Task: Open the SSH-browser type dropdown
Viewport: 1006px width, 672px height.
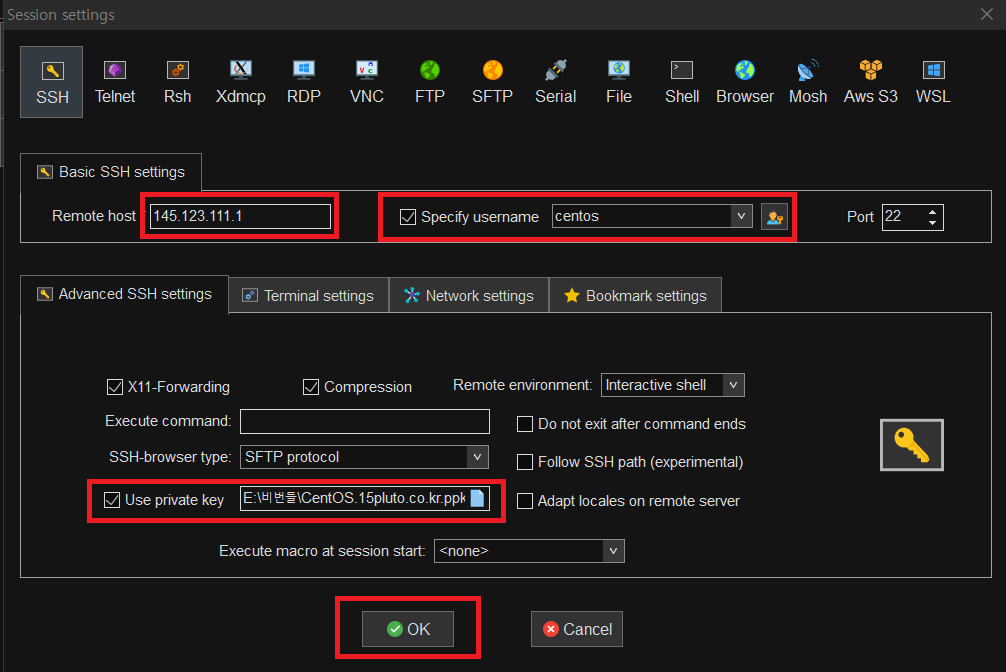Action: [477, 457]
